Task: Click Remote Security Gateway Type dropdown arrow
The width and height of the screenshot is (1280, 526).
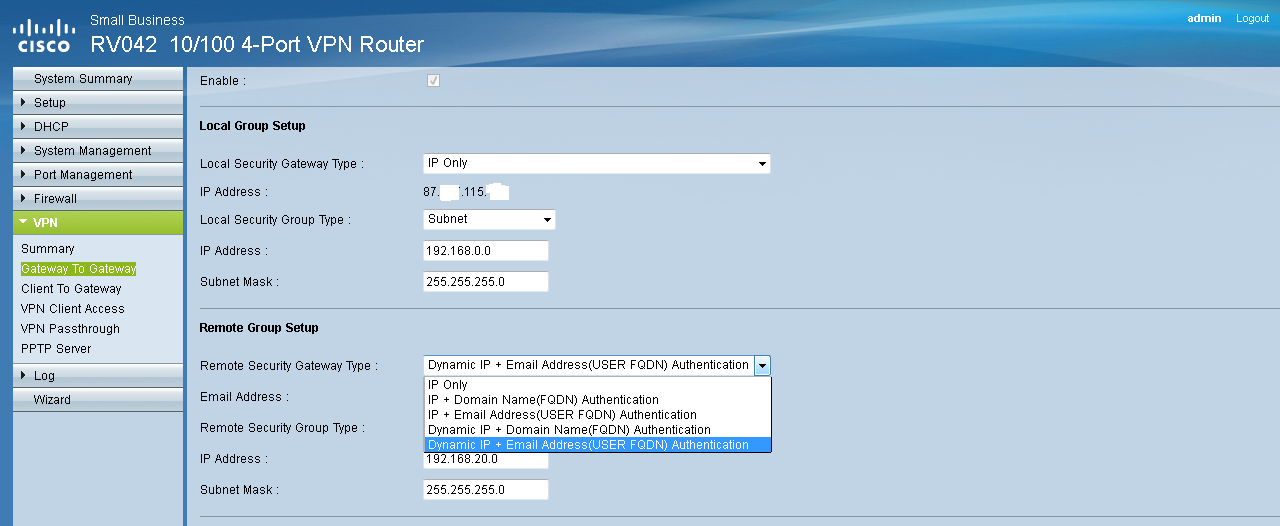Action: pos(762,366)
